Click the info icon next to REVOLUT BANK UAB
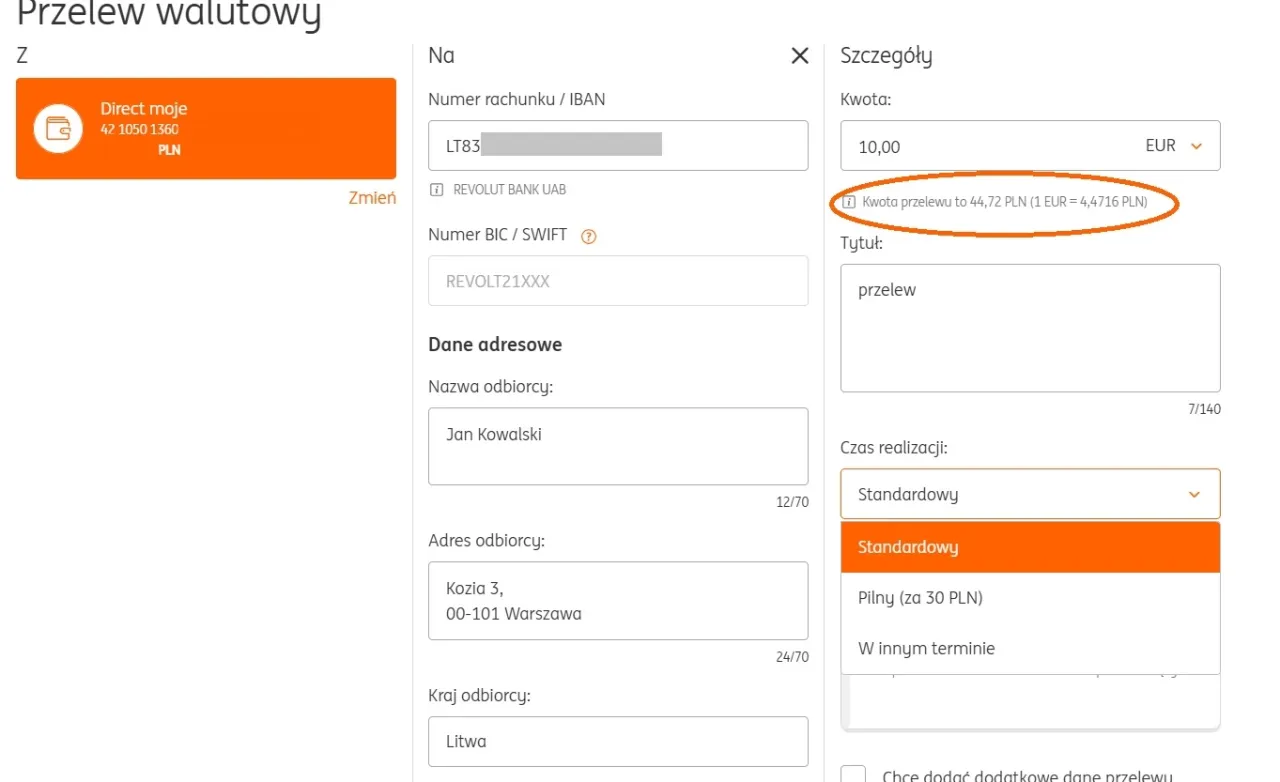The height and width of the screenshot is (782, 1280). (x=436, y=190)
